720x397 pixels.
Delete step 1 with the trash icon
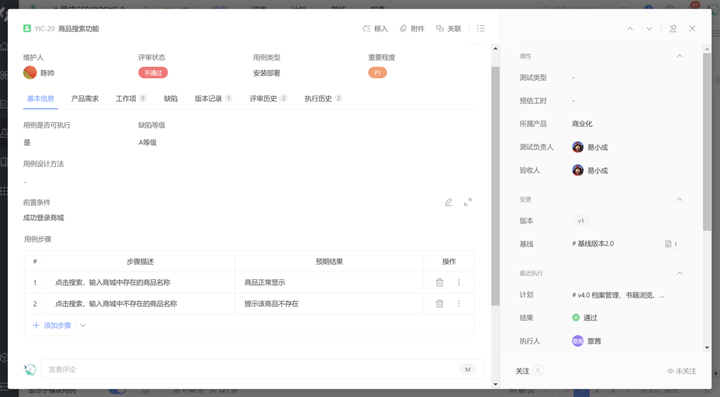tap(439, 282)
